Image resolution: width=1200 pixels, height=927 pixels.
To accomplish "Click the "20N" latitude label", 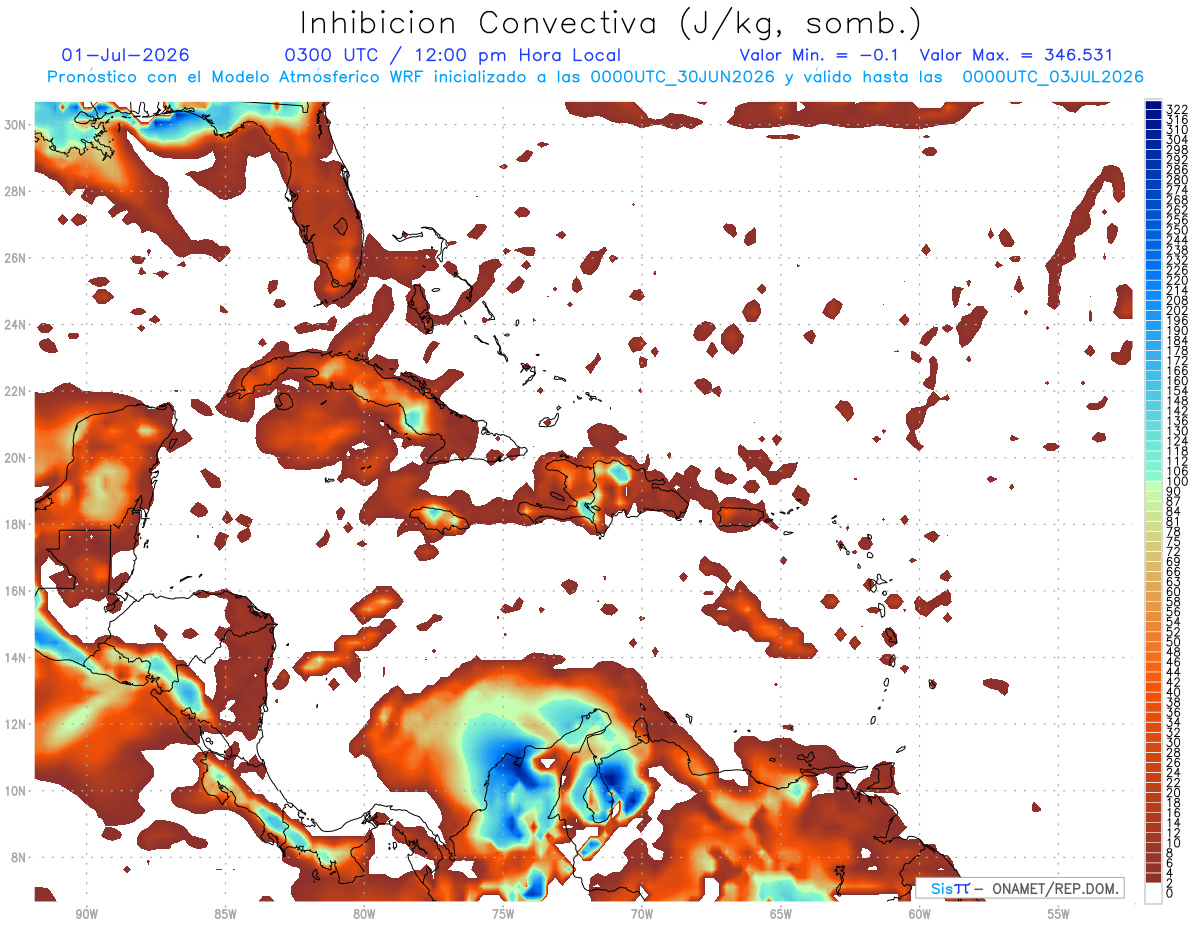I will tap(16, 458).
